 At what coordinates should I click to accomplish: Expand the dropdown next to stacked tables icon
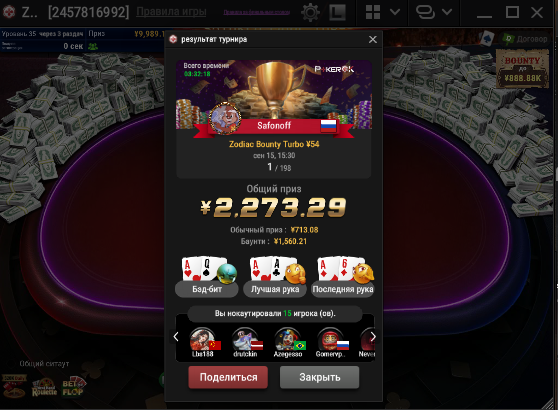(x=447, y=12)
